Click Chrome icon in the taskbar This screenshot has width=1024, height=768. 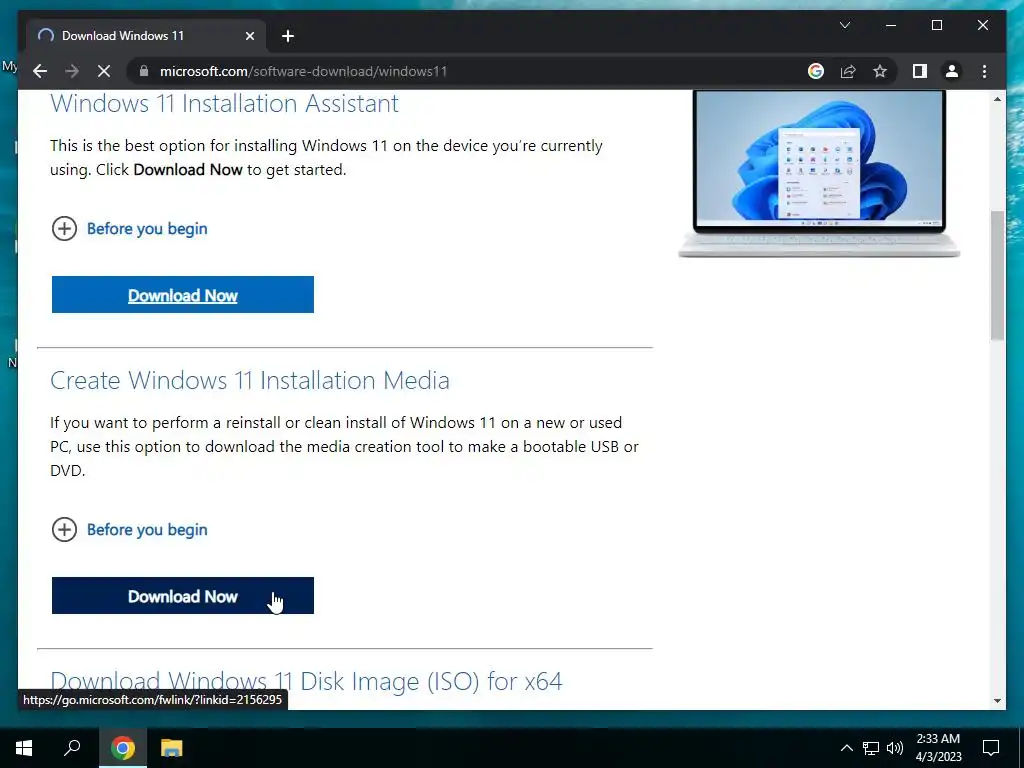[123, 748]
